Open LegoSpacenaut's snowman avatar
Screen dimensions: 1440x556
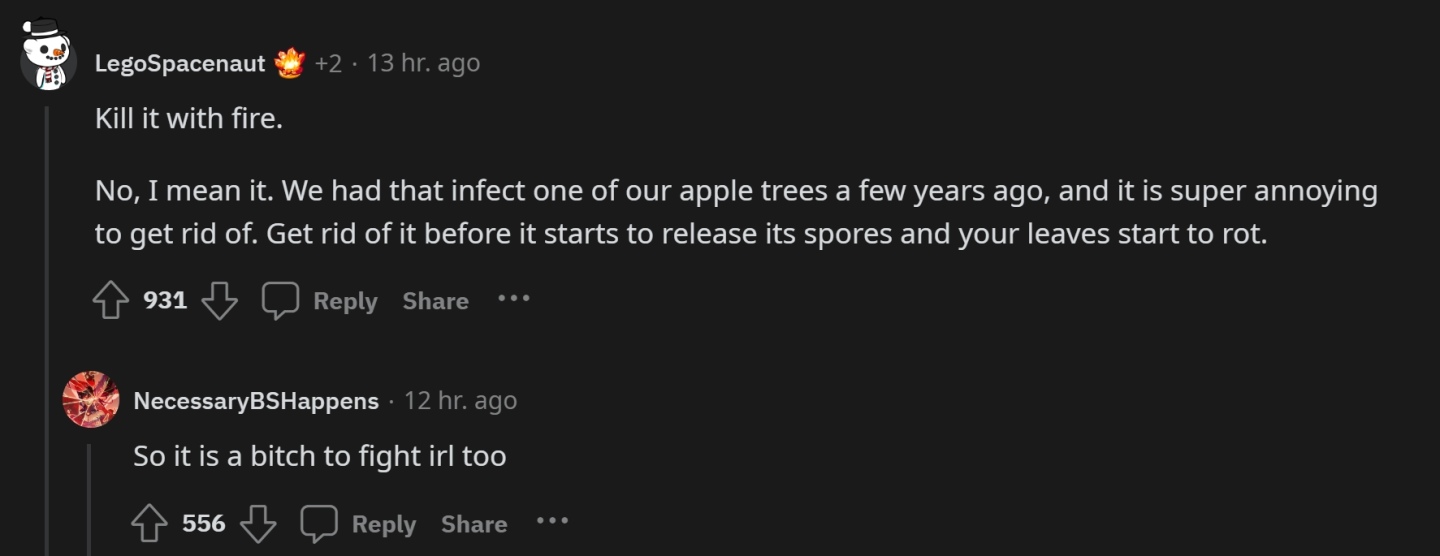pos(49,55)
